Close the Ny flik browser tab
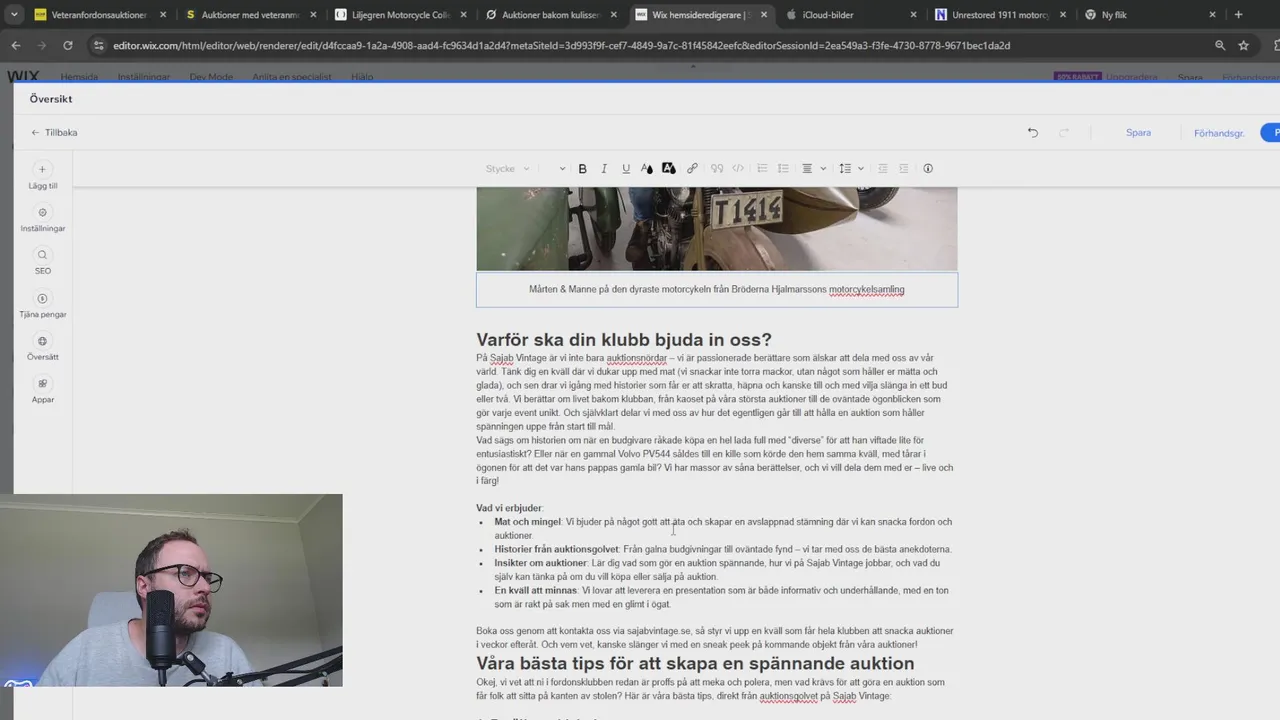The height and width of the screenshot is (720, 1280). coord(1213,15)
